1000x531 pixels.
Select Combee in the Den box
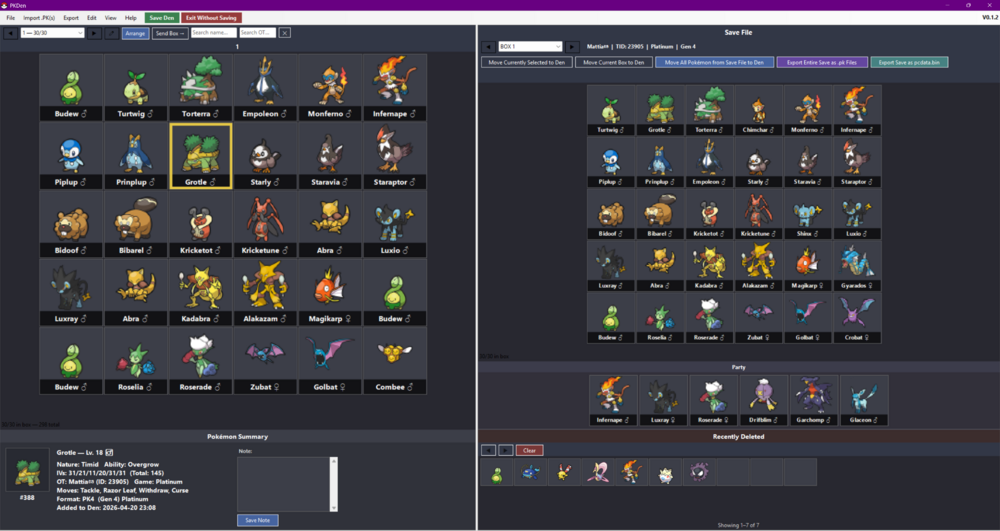pyautogui.click(x=395, y=361)
